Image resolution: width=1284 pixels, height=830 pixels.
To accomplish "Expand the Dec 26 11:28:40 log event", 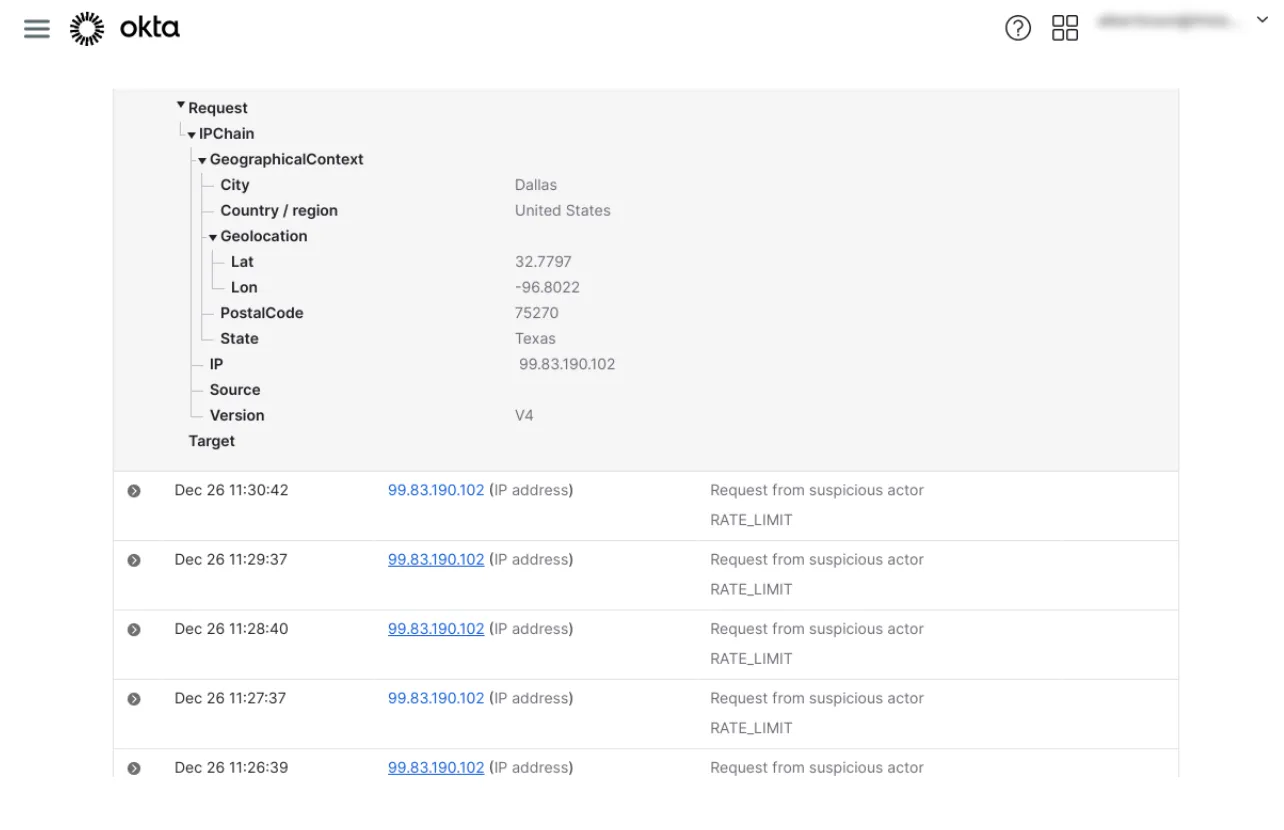I will (134, 628).
